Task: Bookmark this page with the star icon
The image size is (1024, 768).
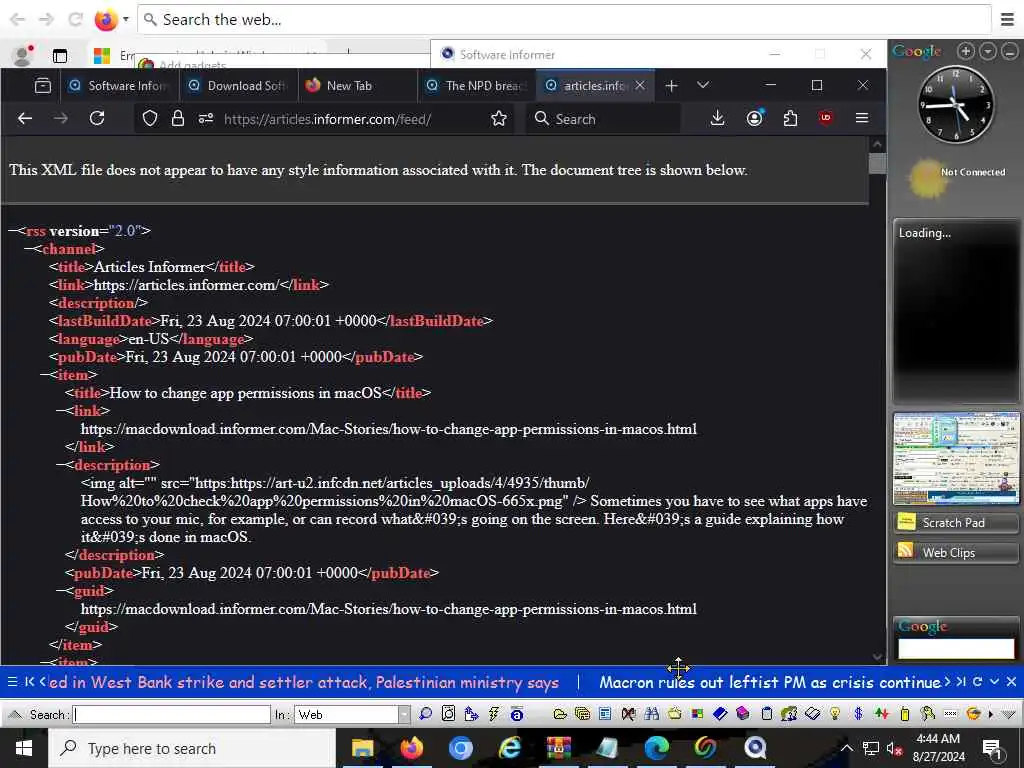Action: pyautogui.click(x=499, y=118)
